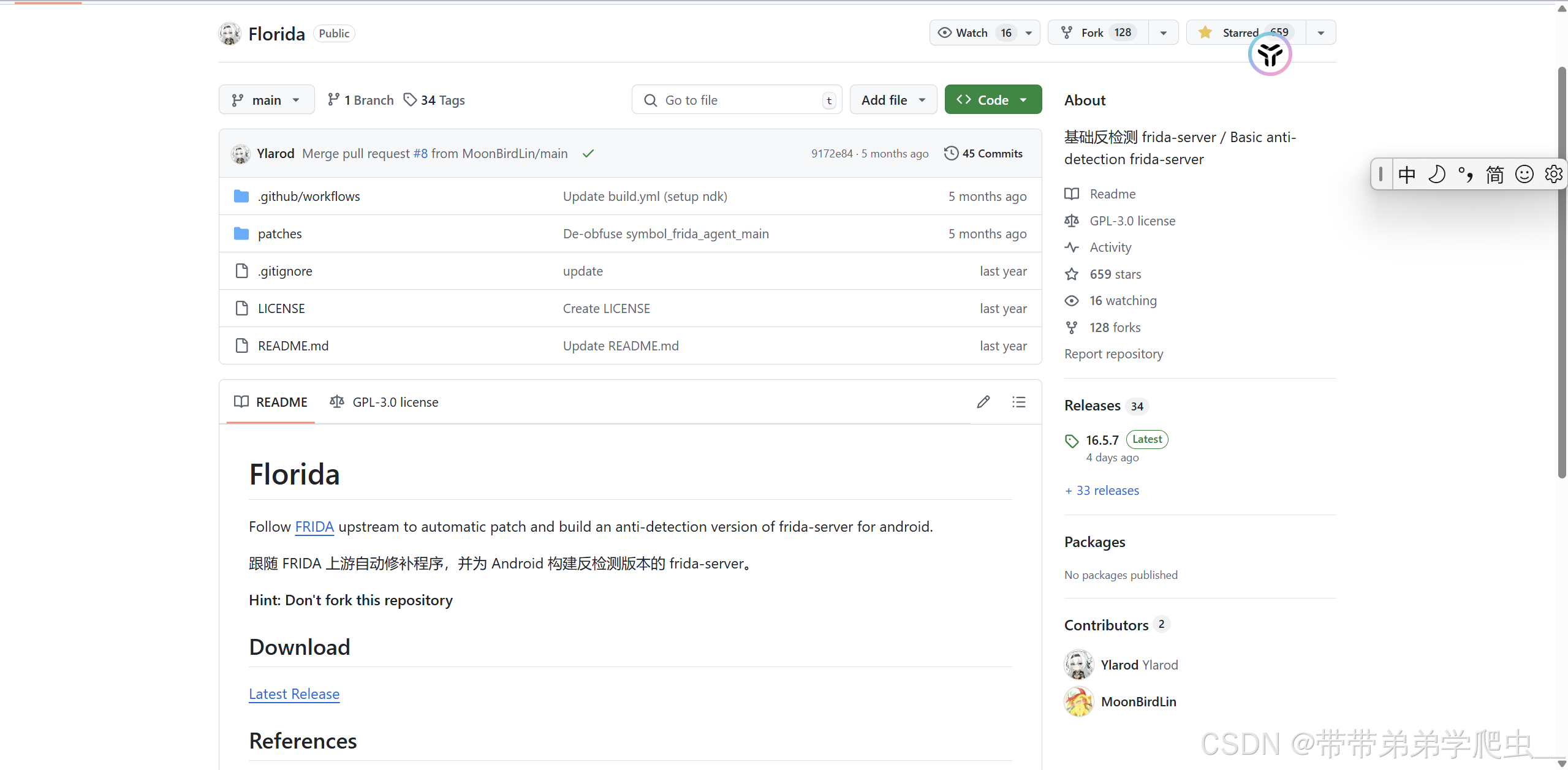Open IME settings gear icon

1553,175
